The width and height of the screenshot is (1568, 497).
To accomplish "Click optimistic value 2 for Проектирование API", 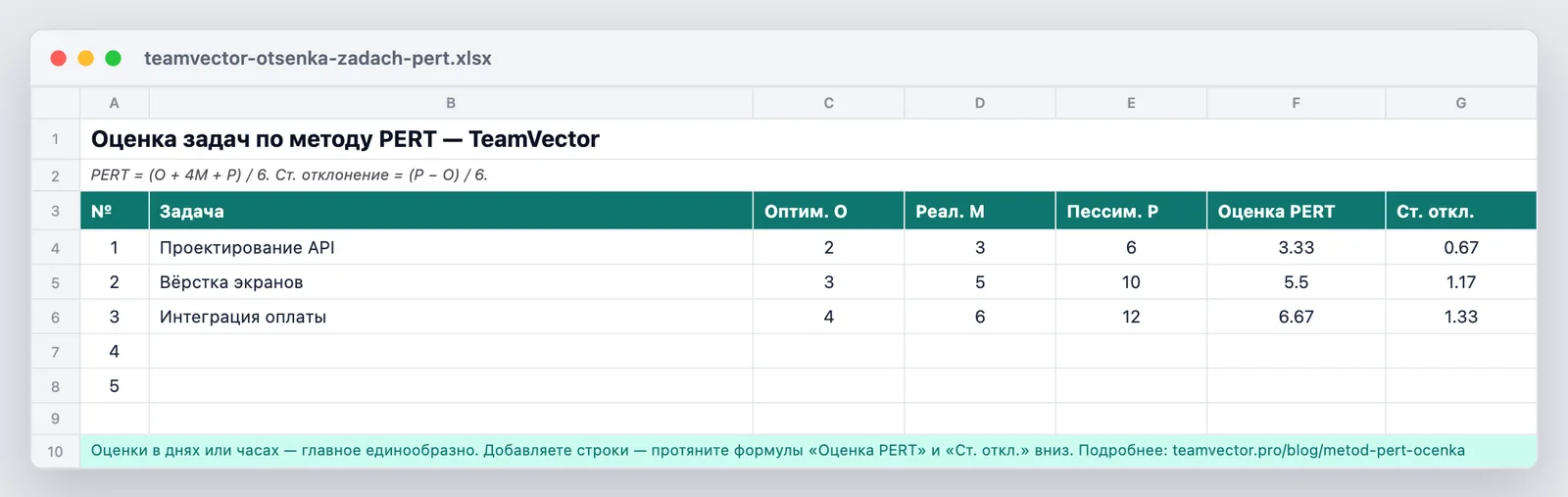I will click(828, 248).
